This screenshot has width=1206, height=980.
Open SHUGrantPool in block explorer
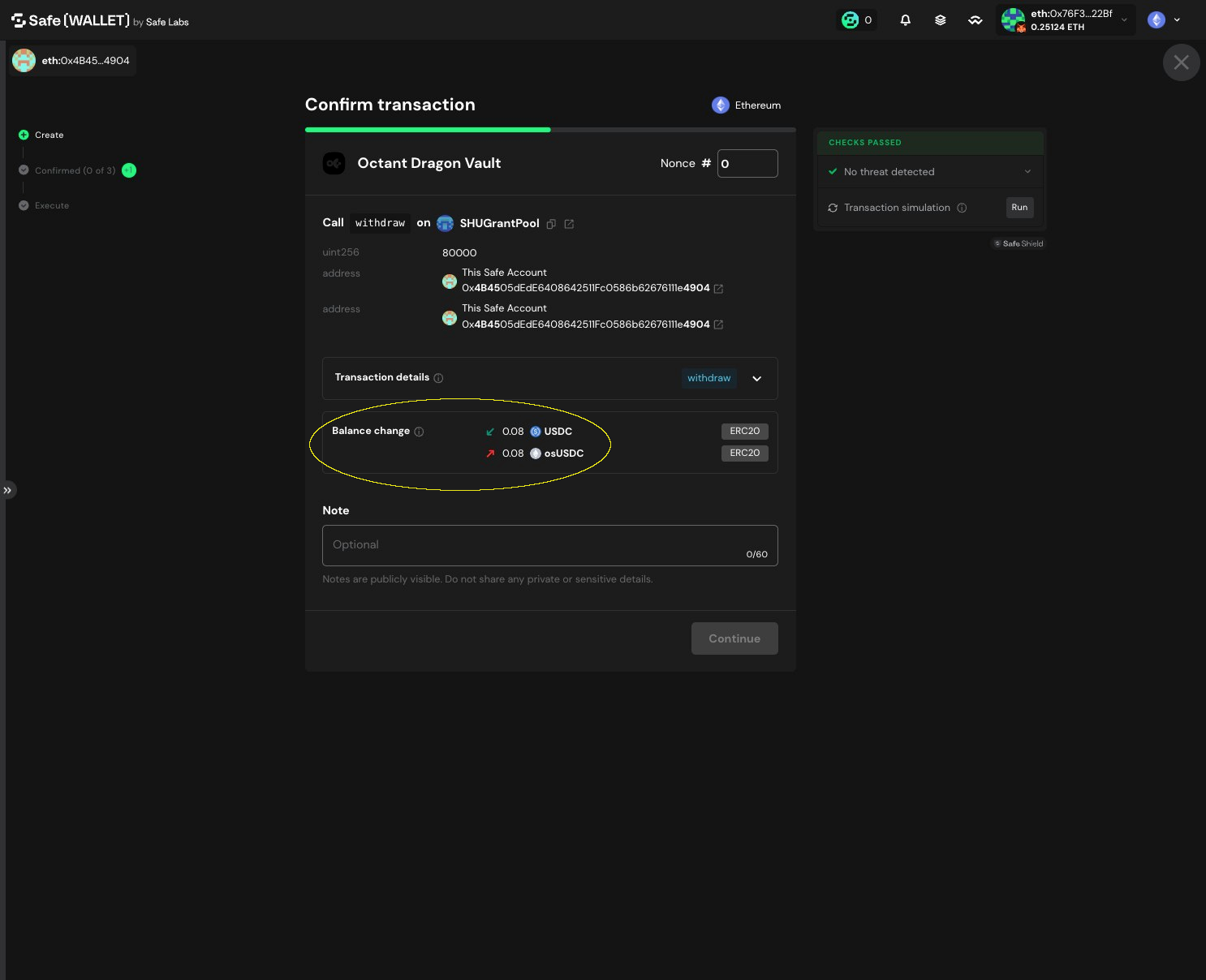(569, 224)
